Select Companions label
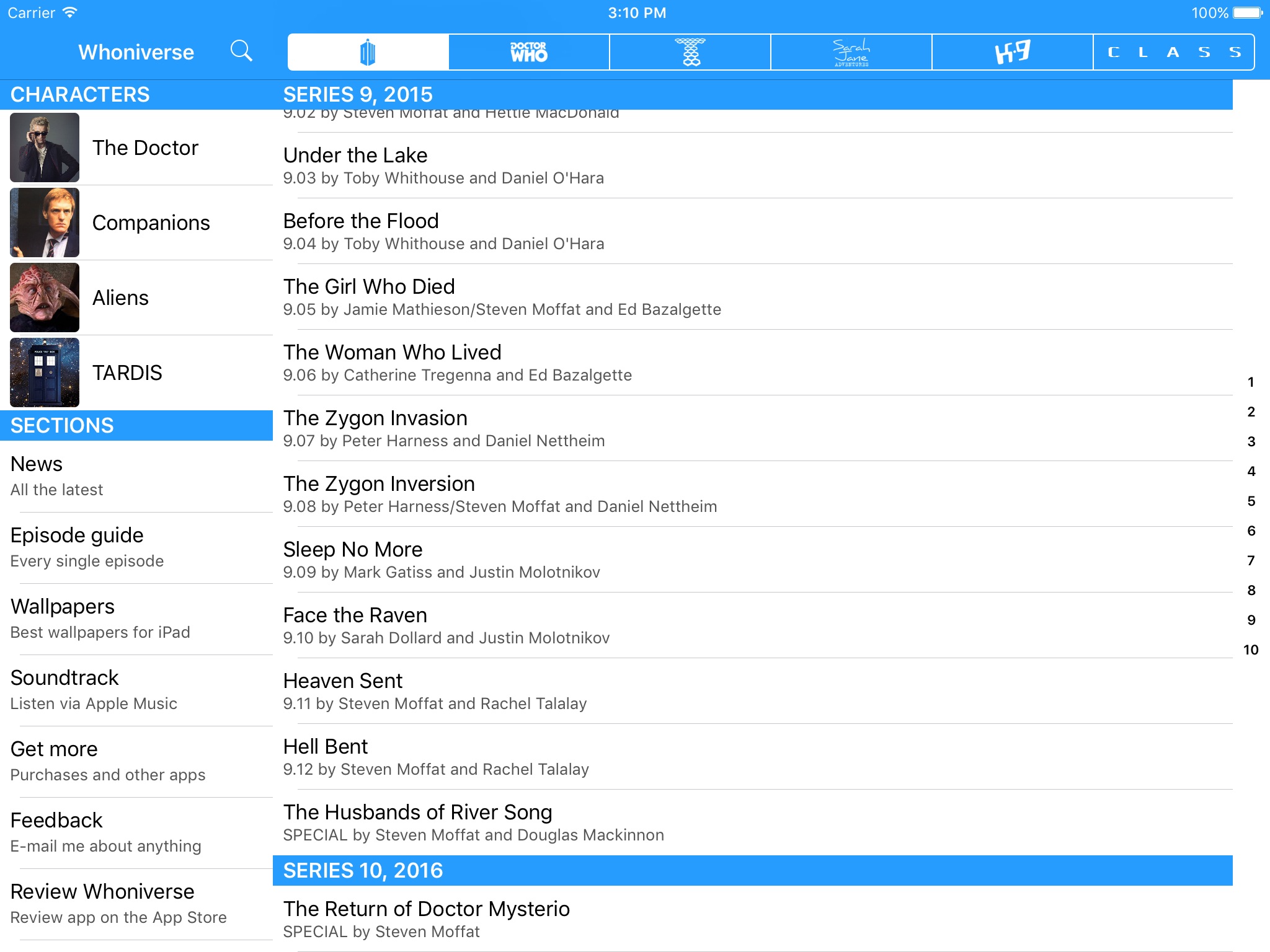The width and height of the screenshot is (1270, 952). click(x=151, y=223)
